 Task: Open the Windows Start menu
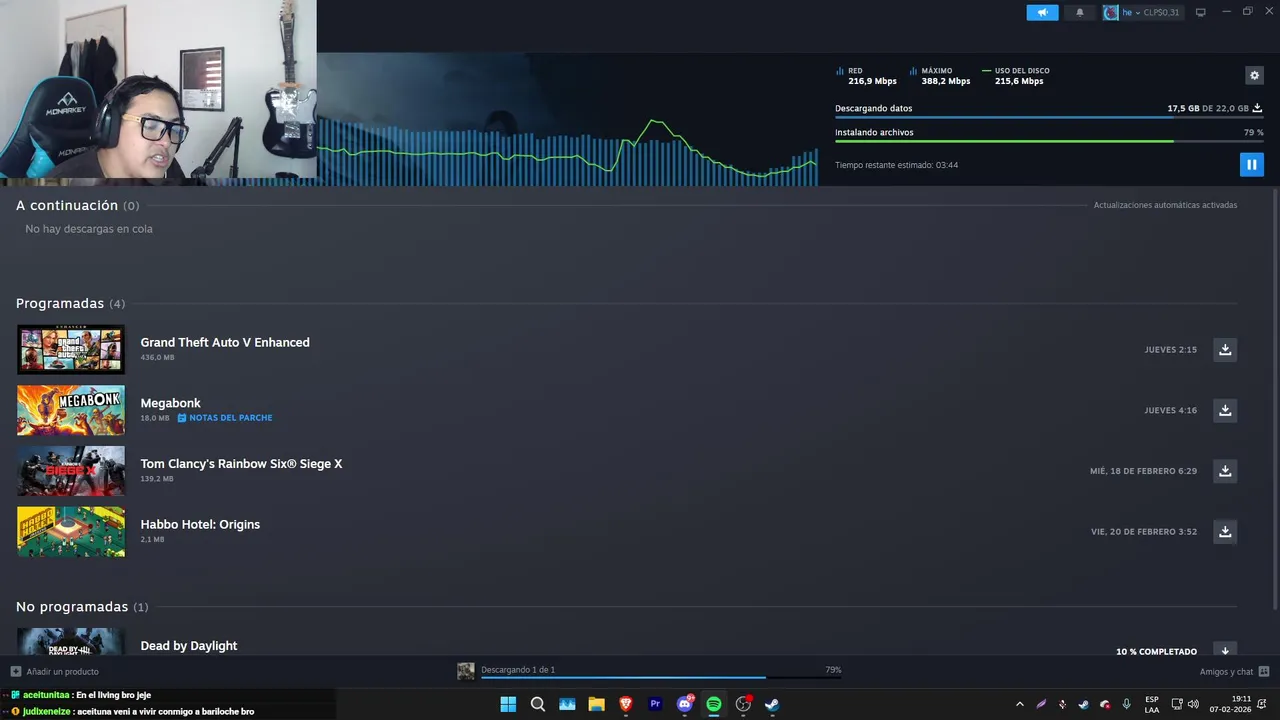point(508,704)
